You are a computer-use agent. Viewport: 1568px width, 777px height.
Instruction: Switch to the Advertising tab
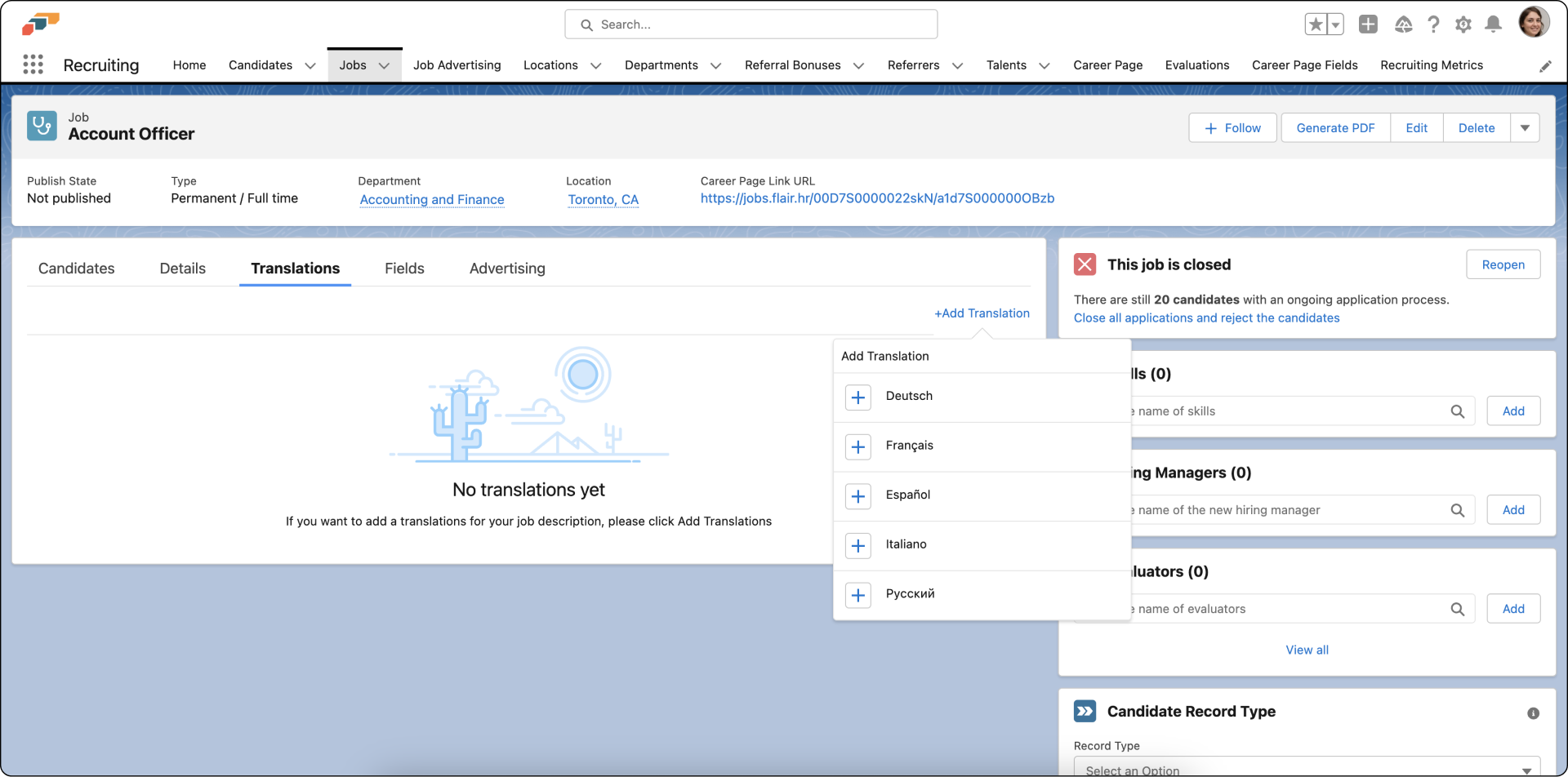507,269
